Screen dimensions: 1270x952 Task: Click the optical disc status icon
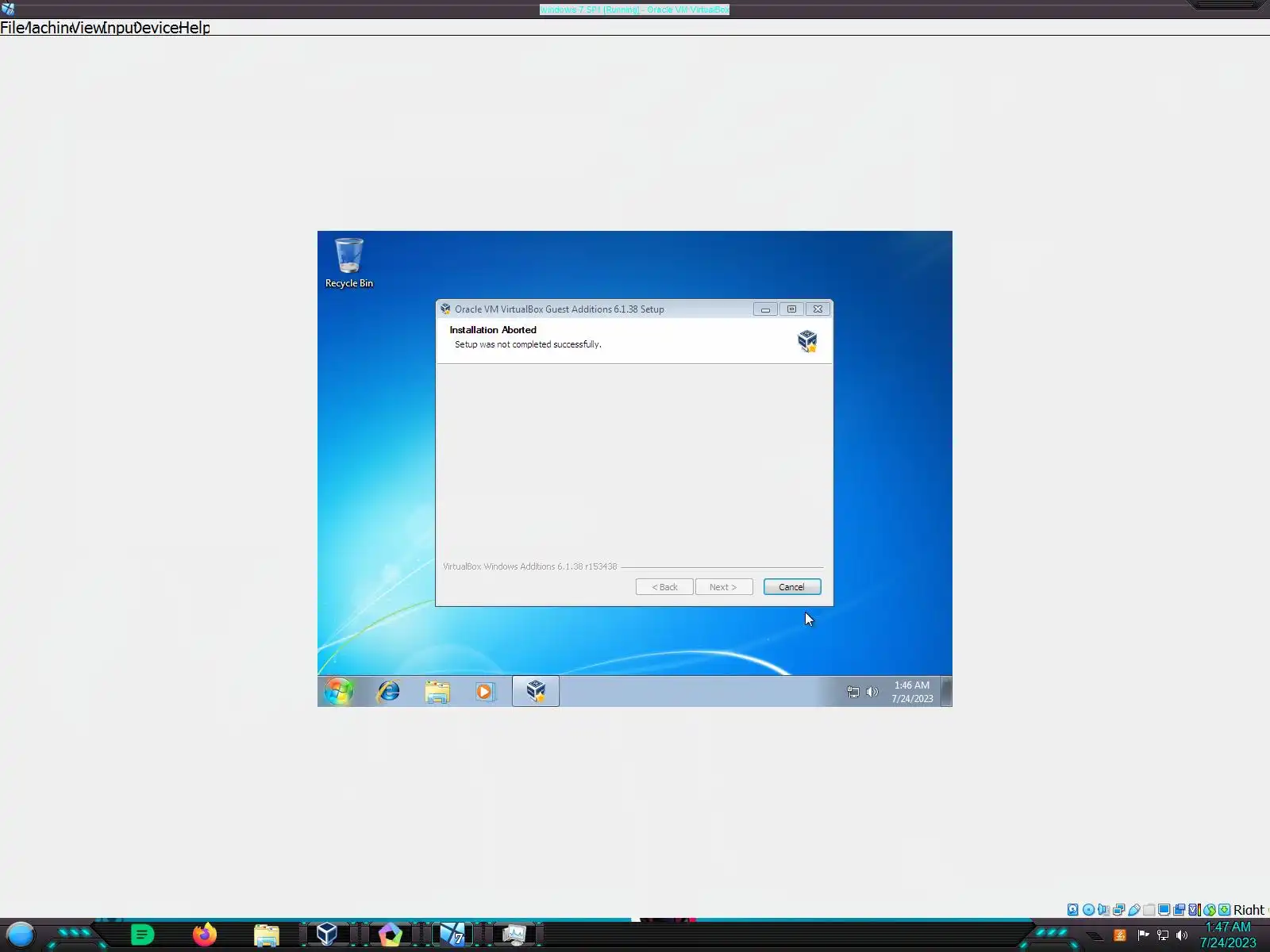1088,910
